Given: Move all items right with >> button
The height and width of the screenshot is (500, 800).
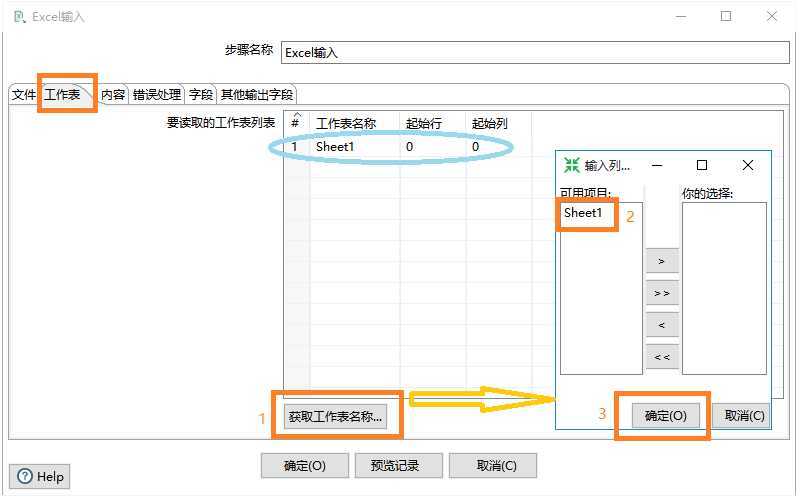Looking at the screenshot, I should click(x=662, y=293).
